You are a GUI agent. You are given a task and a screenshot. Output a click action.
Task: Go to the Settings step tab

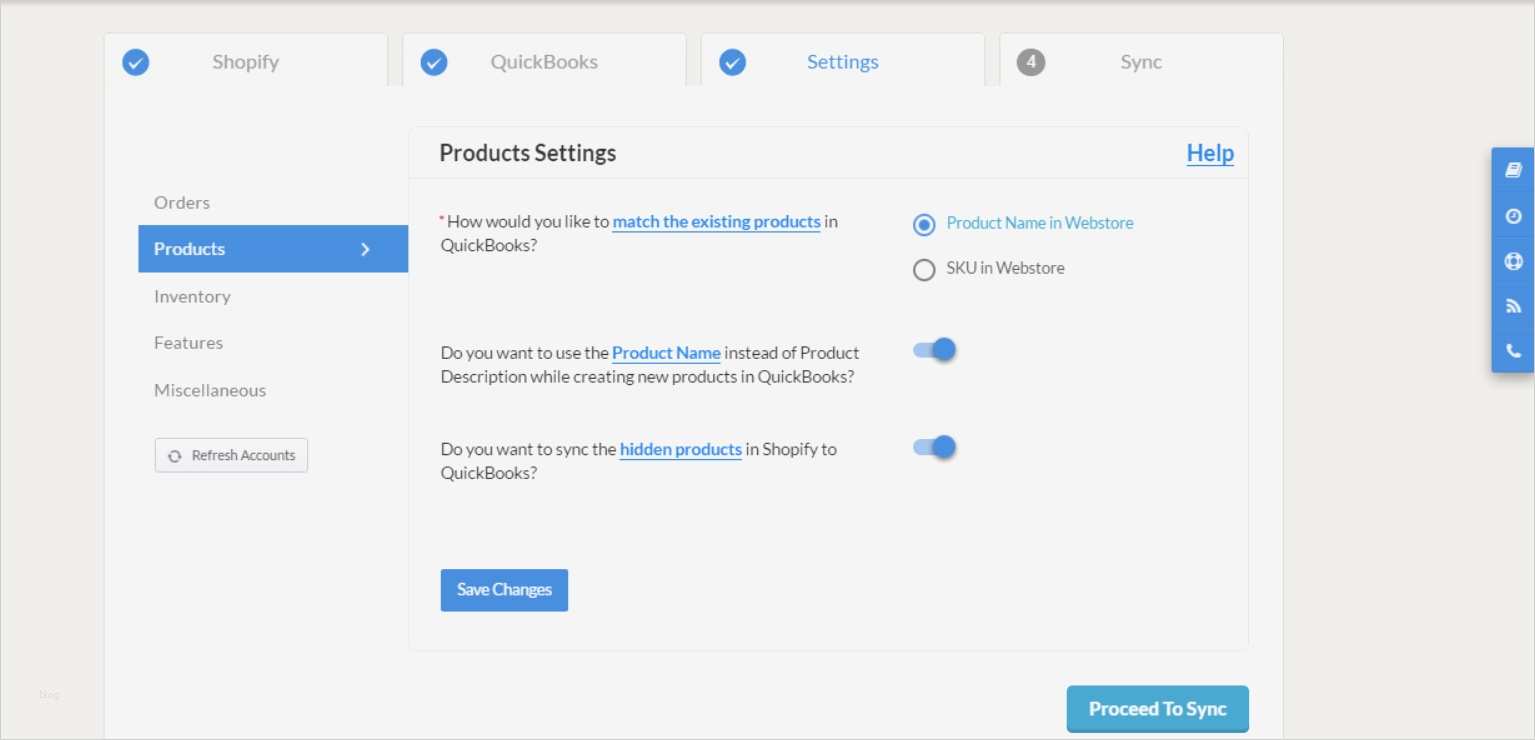pyautogui.click(x=842, y=62)
